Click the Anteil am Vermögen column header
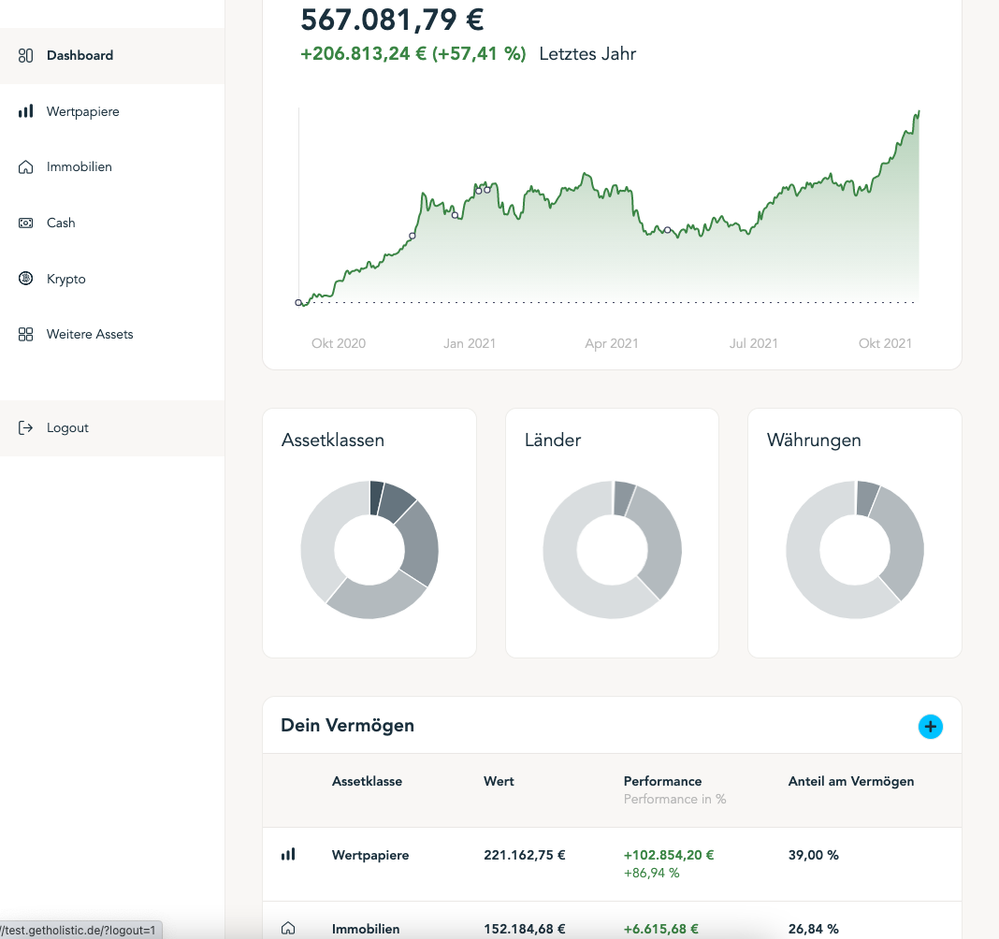The width and height of the screenshot is (999, 939). coord(850,781)
